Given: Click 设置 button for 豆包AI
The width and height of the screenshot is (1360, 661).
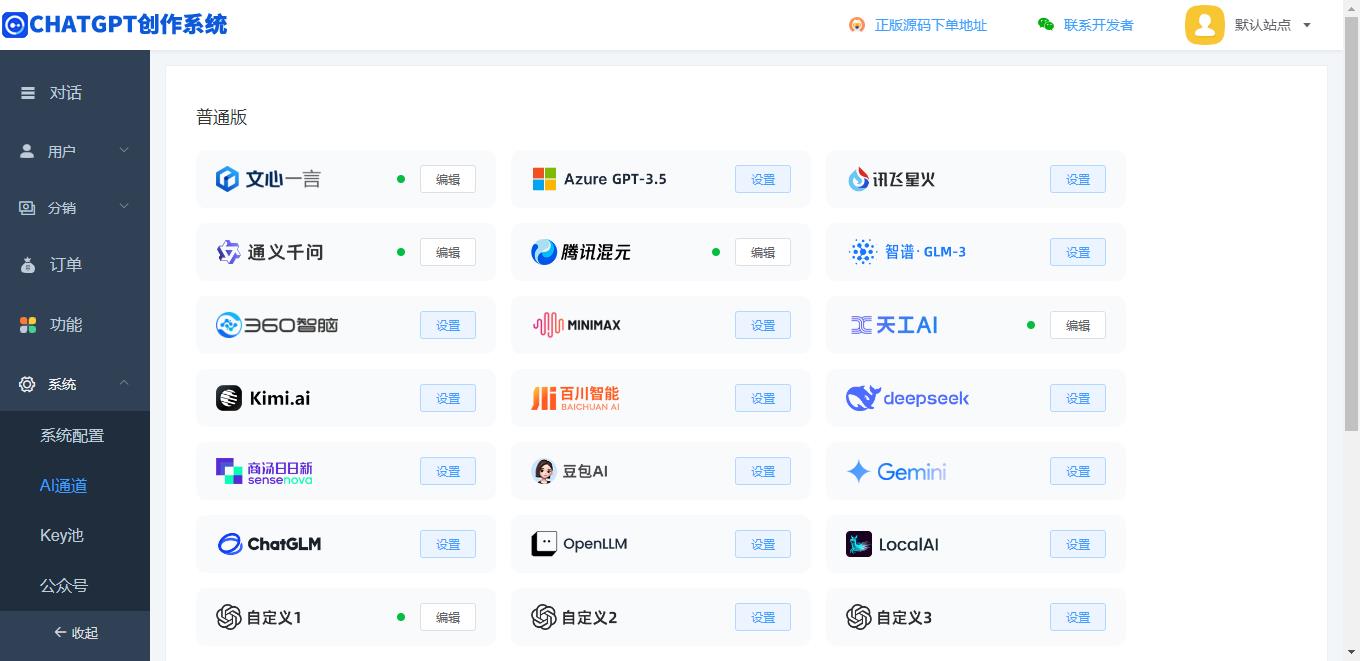Looking at the screenshot, I should pyautogui.click(x=763, y=472).
